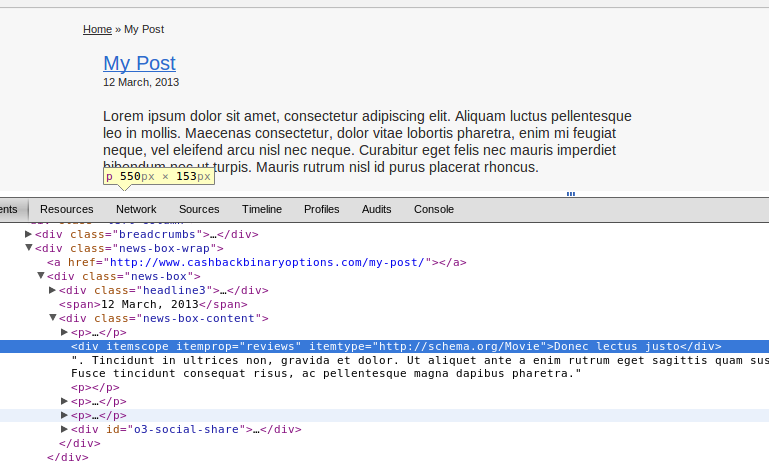This screenshot has height=461, width=769.
Task: Expand the highlighted p node above o3-social-share
Action: [64, 415]
